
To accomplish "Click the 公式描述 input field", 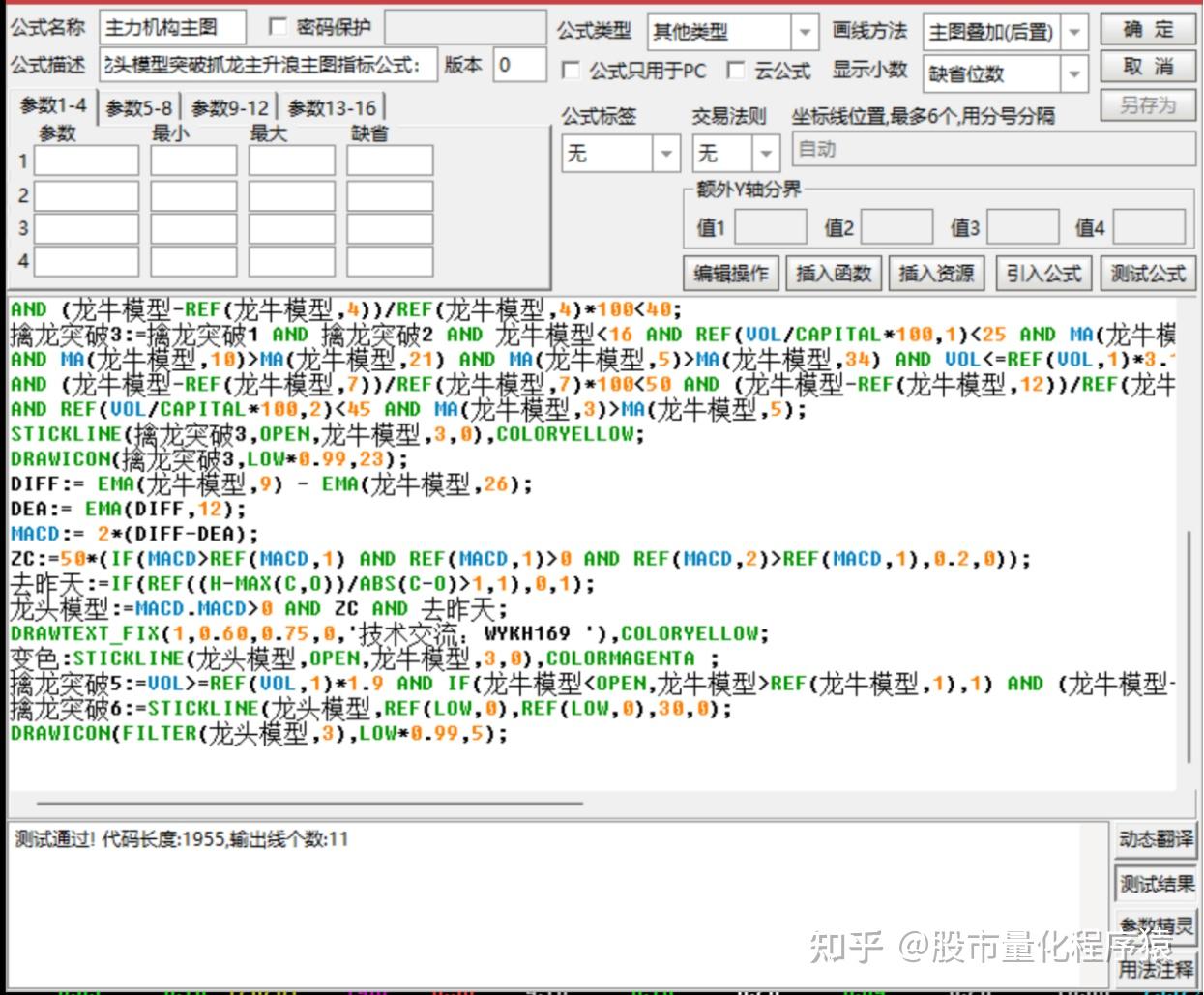I will [x=268, y=66].
